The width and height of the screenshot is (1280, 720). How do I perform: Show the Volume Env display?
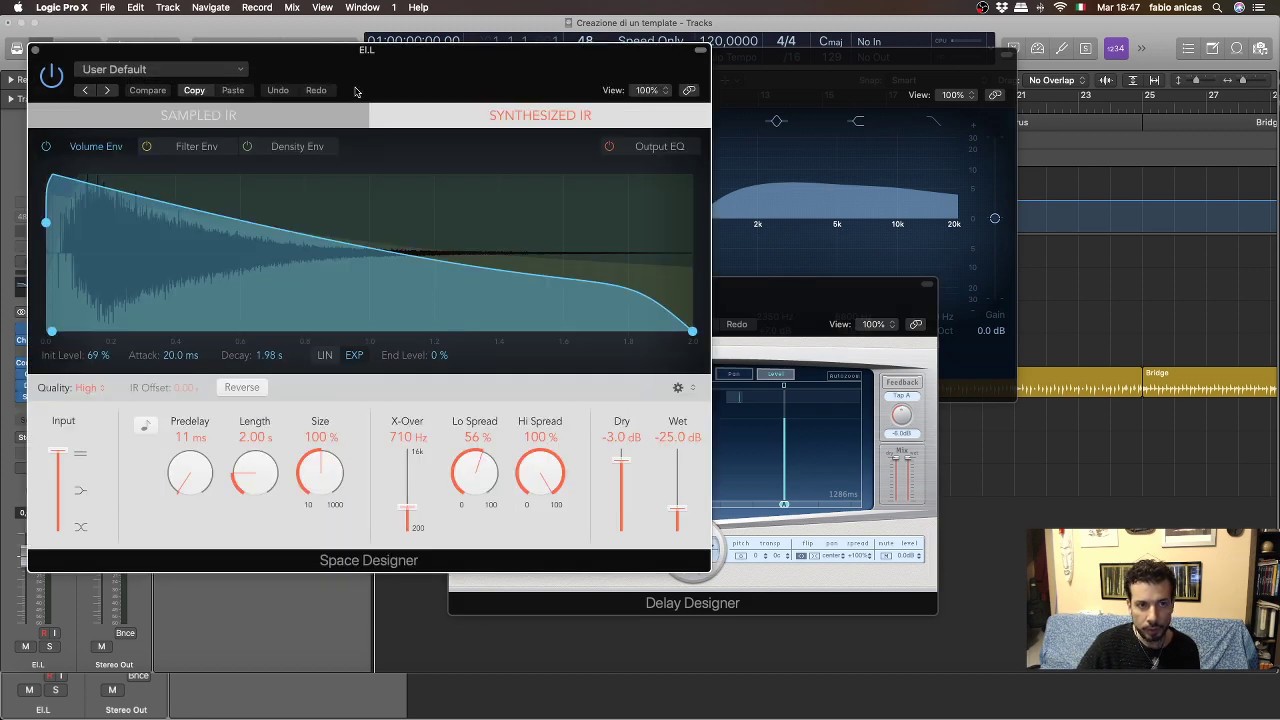pyautogui.click(x=96, y=146)
